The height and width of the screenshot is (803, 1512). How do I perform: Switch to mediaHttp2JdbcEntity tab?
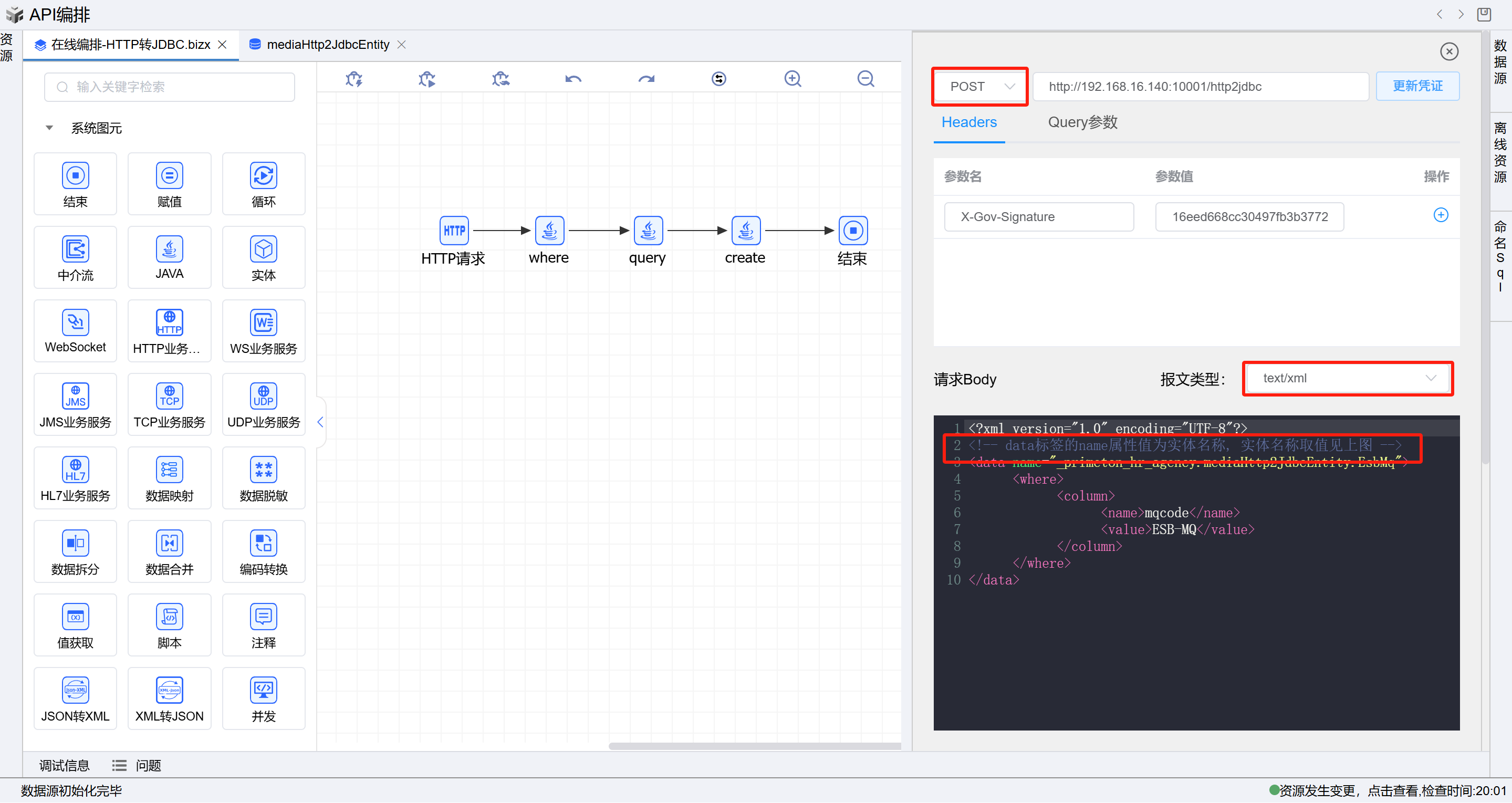(x=327, y=45)
